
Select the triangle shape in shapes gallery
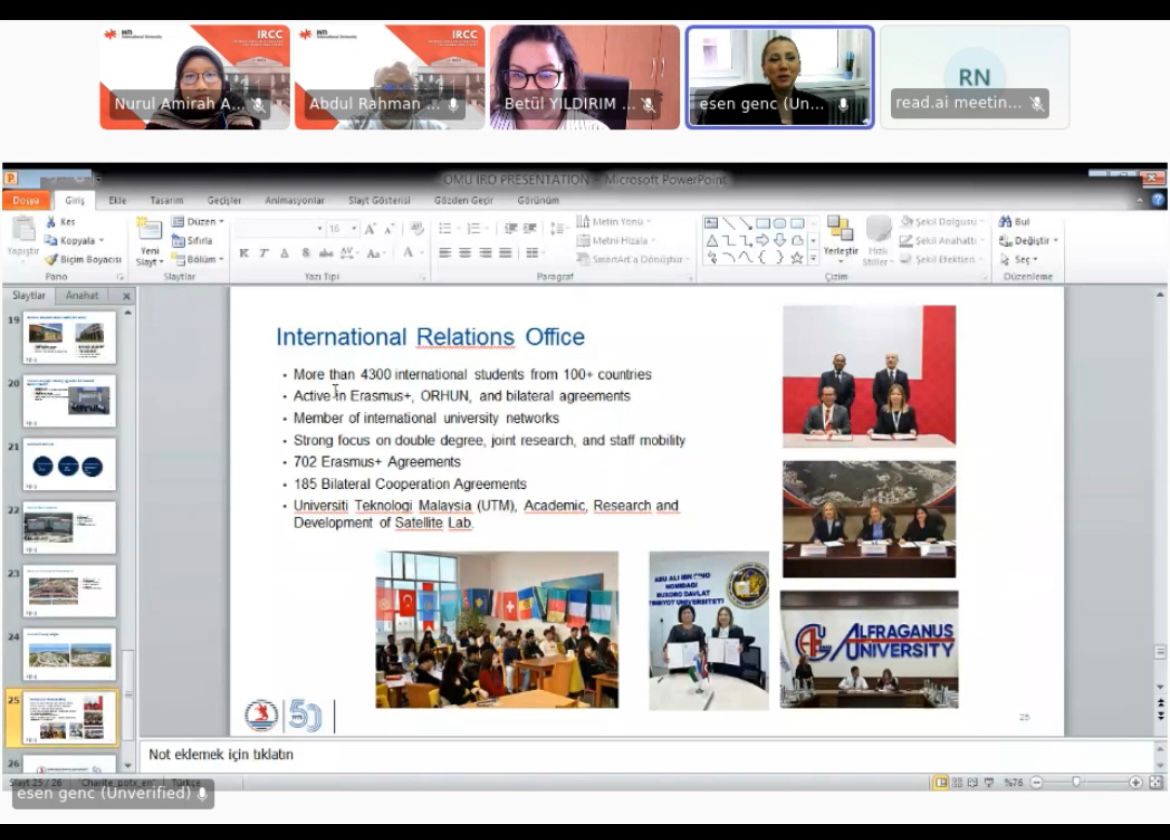pyautogui.click(x=712, y=240)
